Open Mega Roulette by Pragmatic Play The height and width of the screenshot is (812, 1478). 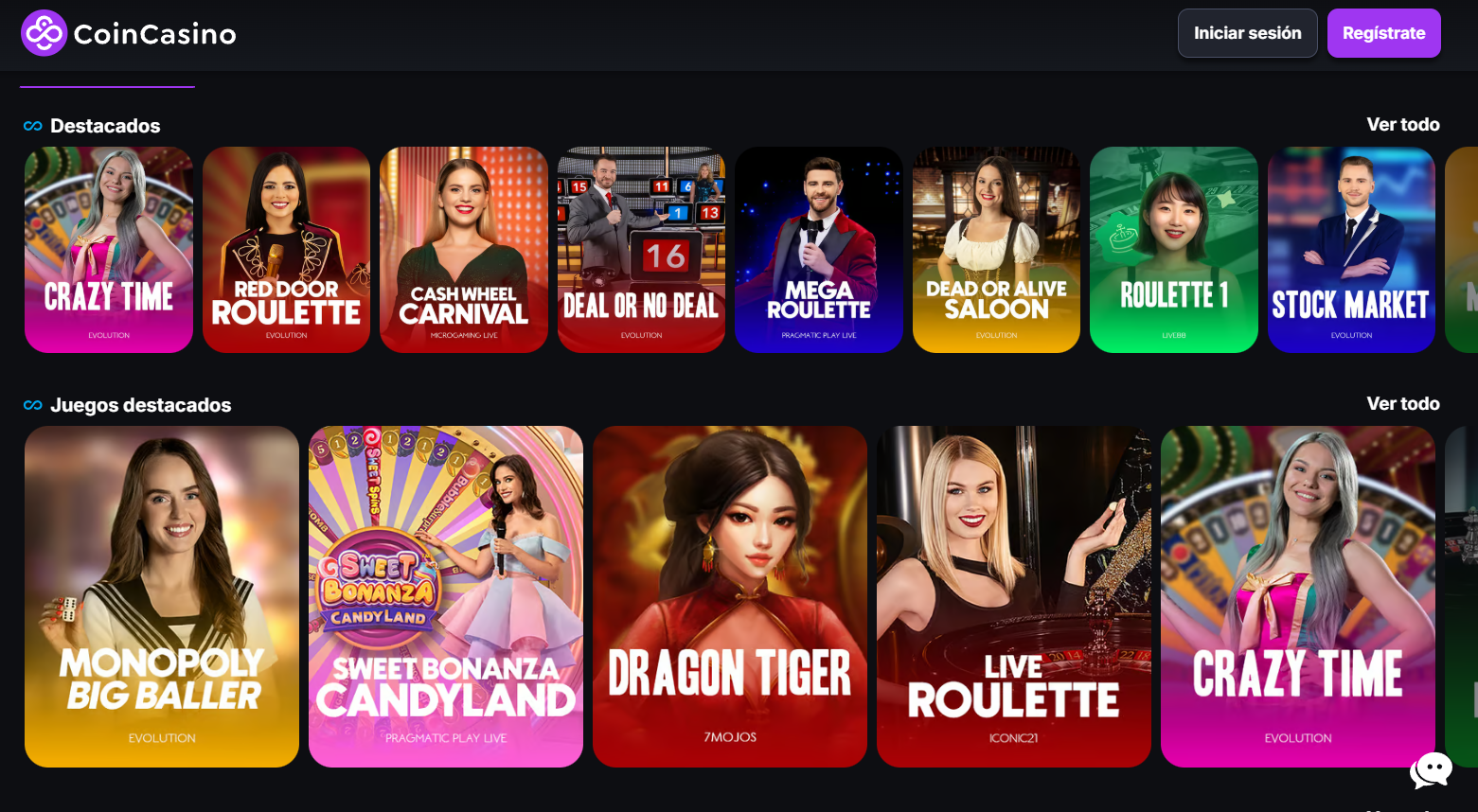pos(819,250)
